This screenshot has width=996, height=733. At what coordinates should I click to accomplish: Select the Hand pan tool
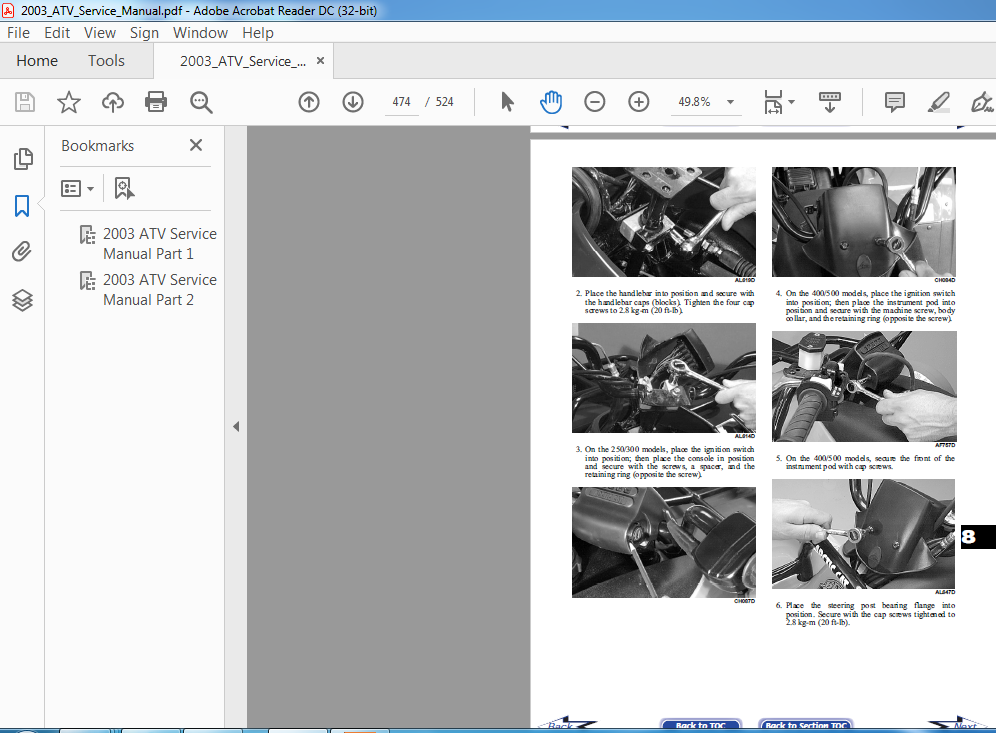551,102
